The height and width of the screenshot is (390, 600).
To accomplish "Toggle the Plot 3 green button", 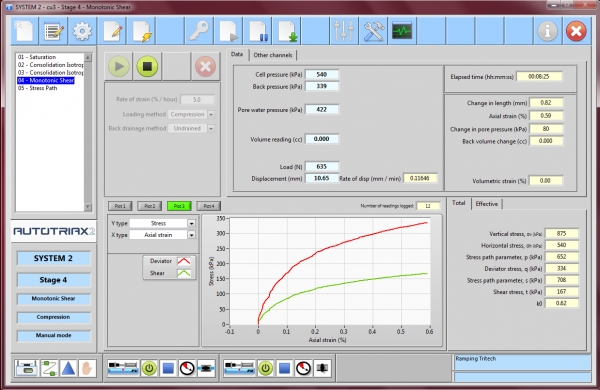I will tap(179, 206).
